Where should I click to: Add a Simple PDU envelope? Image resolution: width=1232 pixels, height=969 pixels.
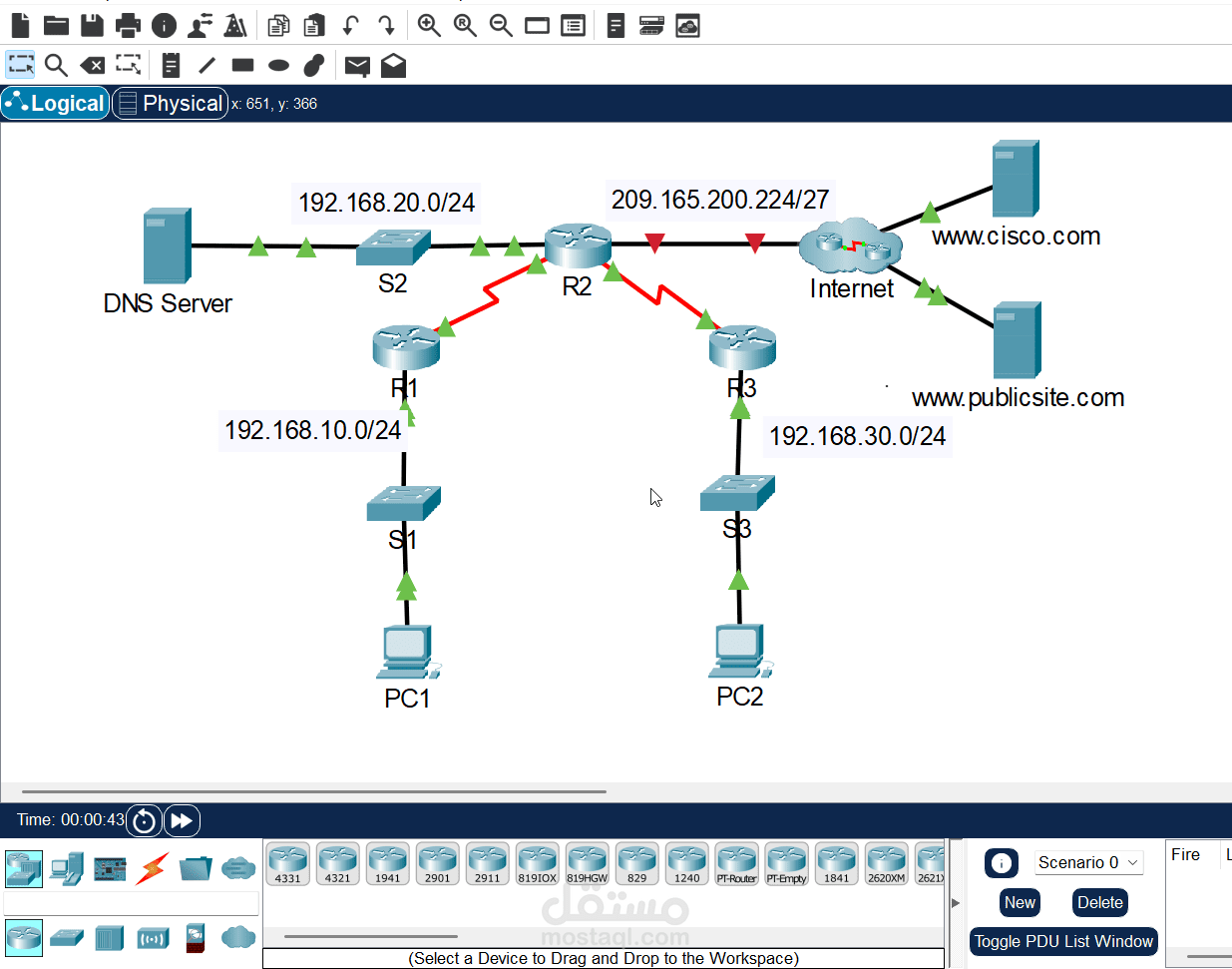click(x=357, y=66)
